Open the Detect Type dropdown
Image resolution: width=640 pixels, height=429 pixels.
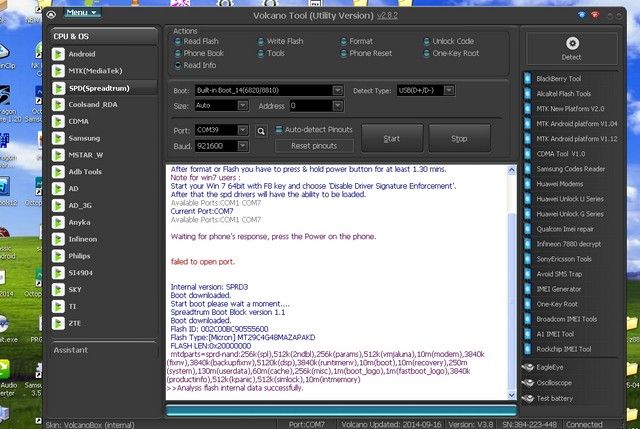point(449,90)
